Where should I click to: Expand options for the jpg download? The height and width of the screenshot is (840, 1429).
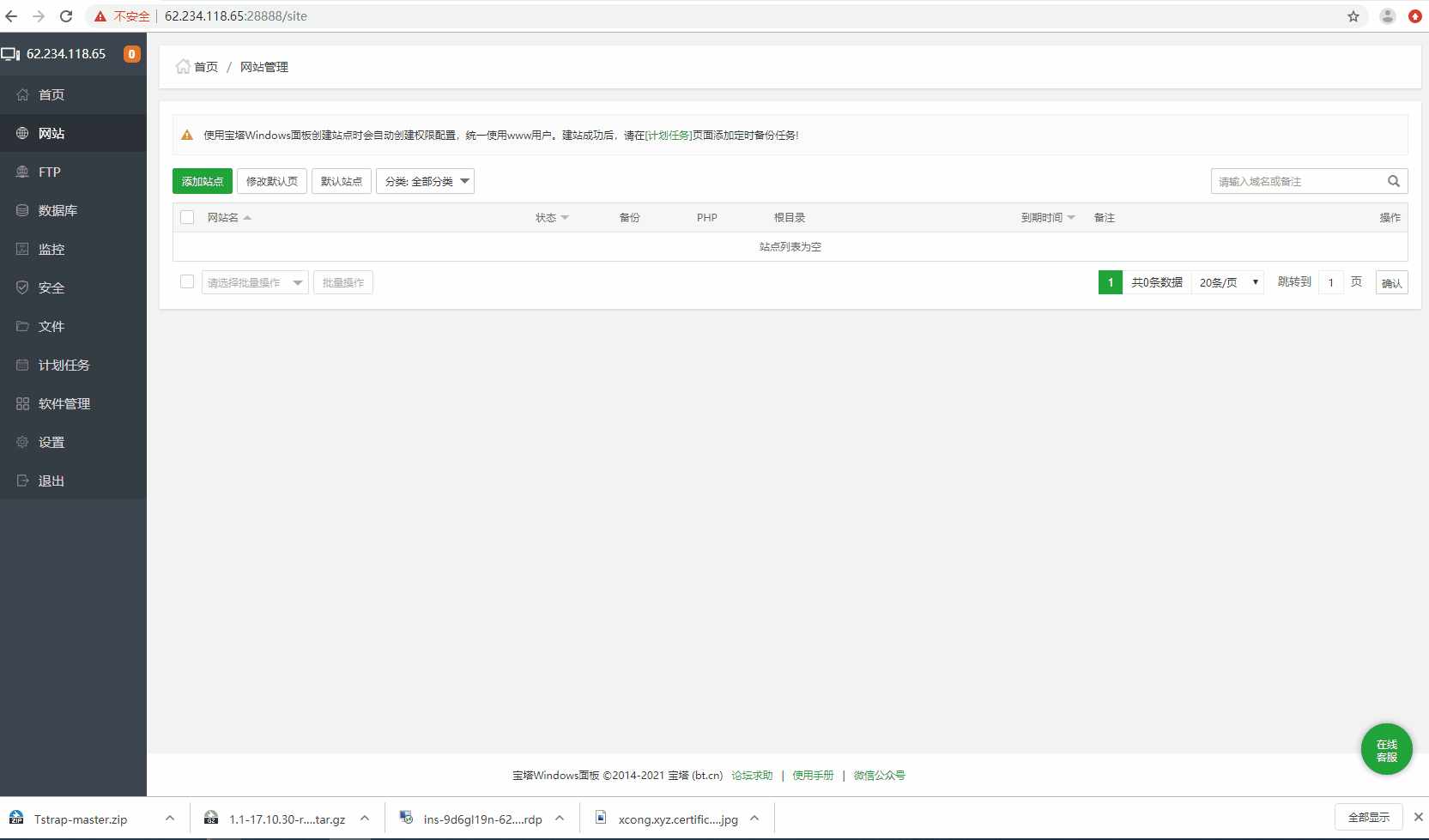point(754,818)
